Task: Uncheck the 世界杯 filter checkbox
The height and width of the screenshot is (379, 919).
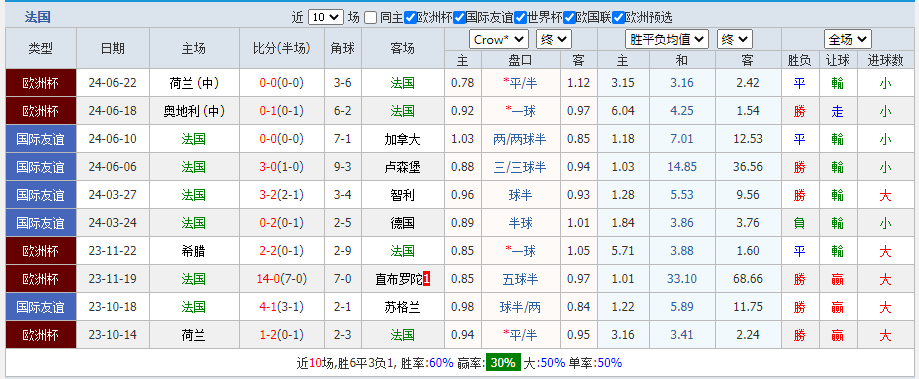Action: point(520,18)
